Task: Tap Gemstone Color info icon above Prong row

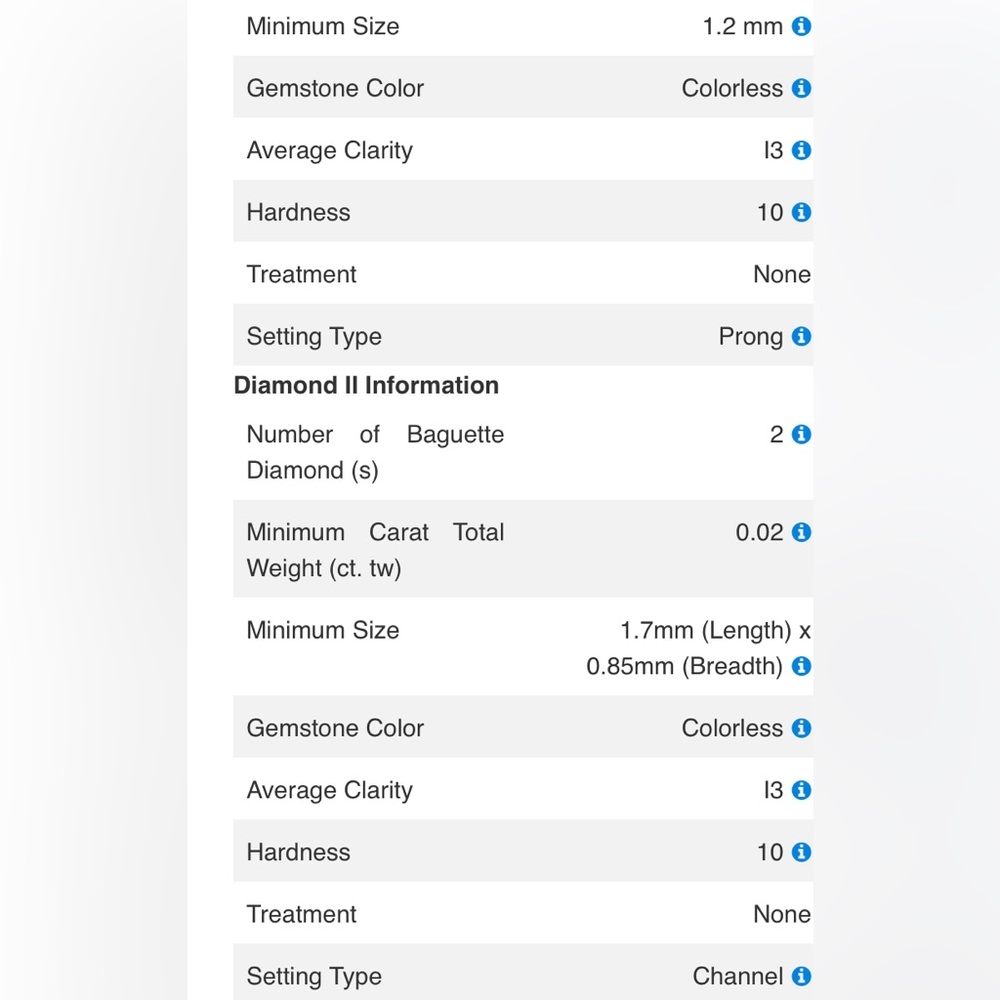Action: click(x=801, y=88)
